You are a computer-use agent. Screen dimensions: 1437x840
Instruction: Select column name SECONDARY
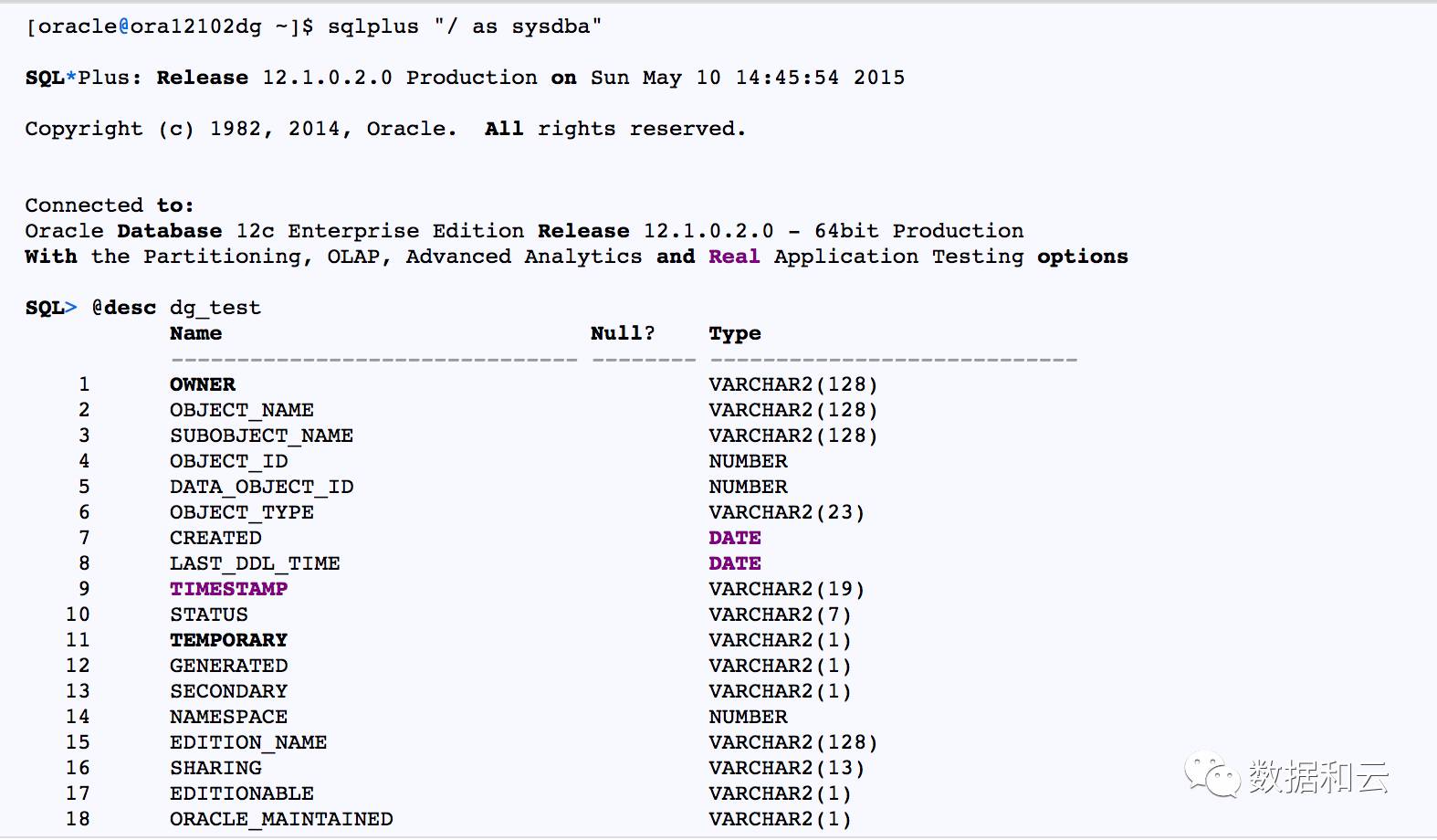click(x=228, y=691)
